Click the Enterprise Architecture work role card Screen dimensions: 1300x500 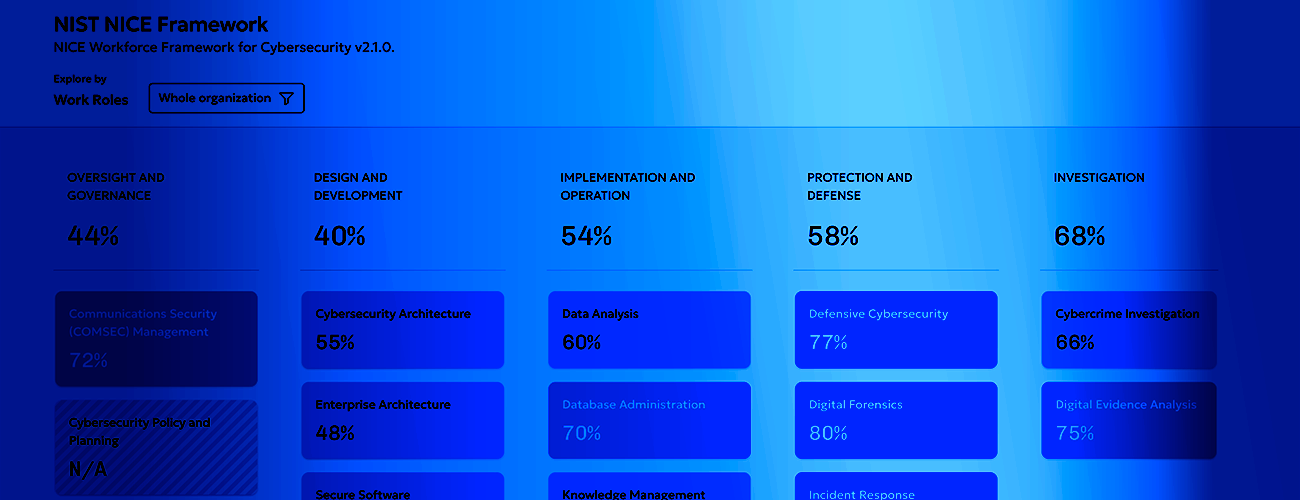(x=402, y=420)
